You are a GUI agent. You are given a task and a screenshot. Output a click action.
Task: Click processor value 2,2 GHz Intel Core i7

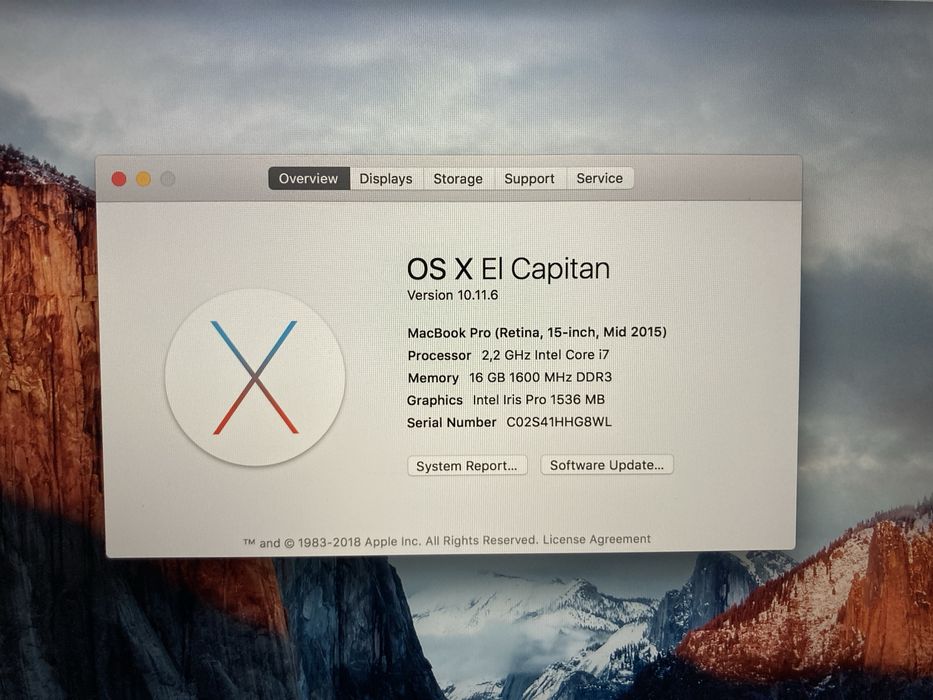coord(546,355)
